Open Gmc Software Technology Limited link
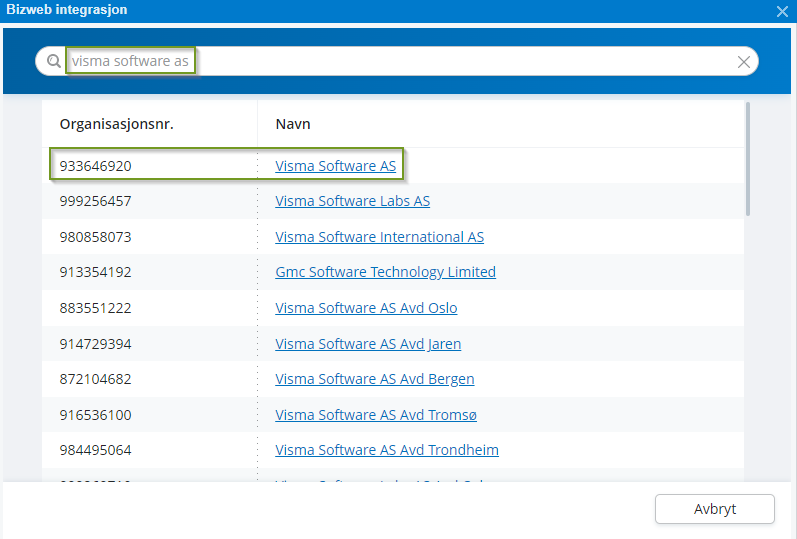This screenshot has width=797, height=539. coord(385,272)
